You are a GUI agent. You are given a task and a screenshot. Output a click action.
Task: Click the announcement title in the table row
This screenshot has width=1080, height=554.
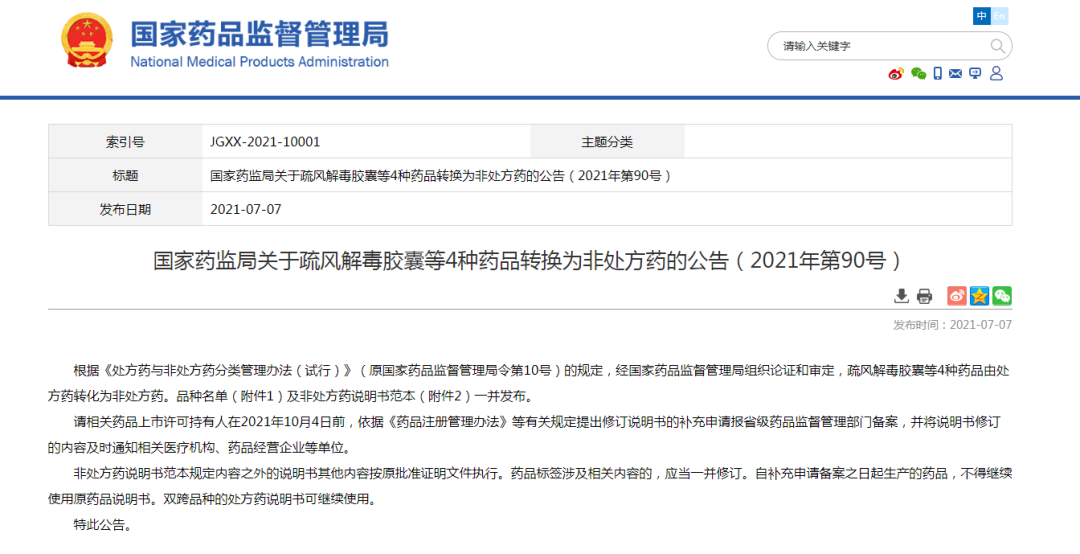442,176
